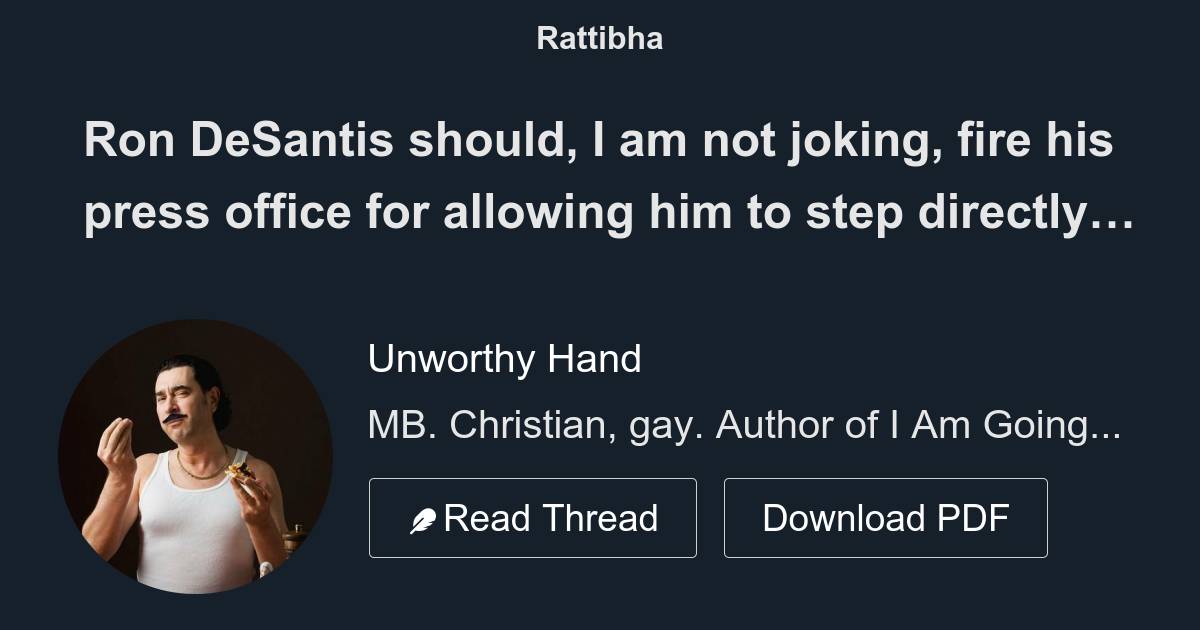Click the Rattibha site title
The width and height of the screenshot is (1200, 630).
click(x=599, y=38)
